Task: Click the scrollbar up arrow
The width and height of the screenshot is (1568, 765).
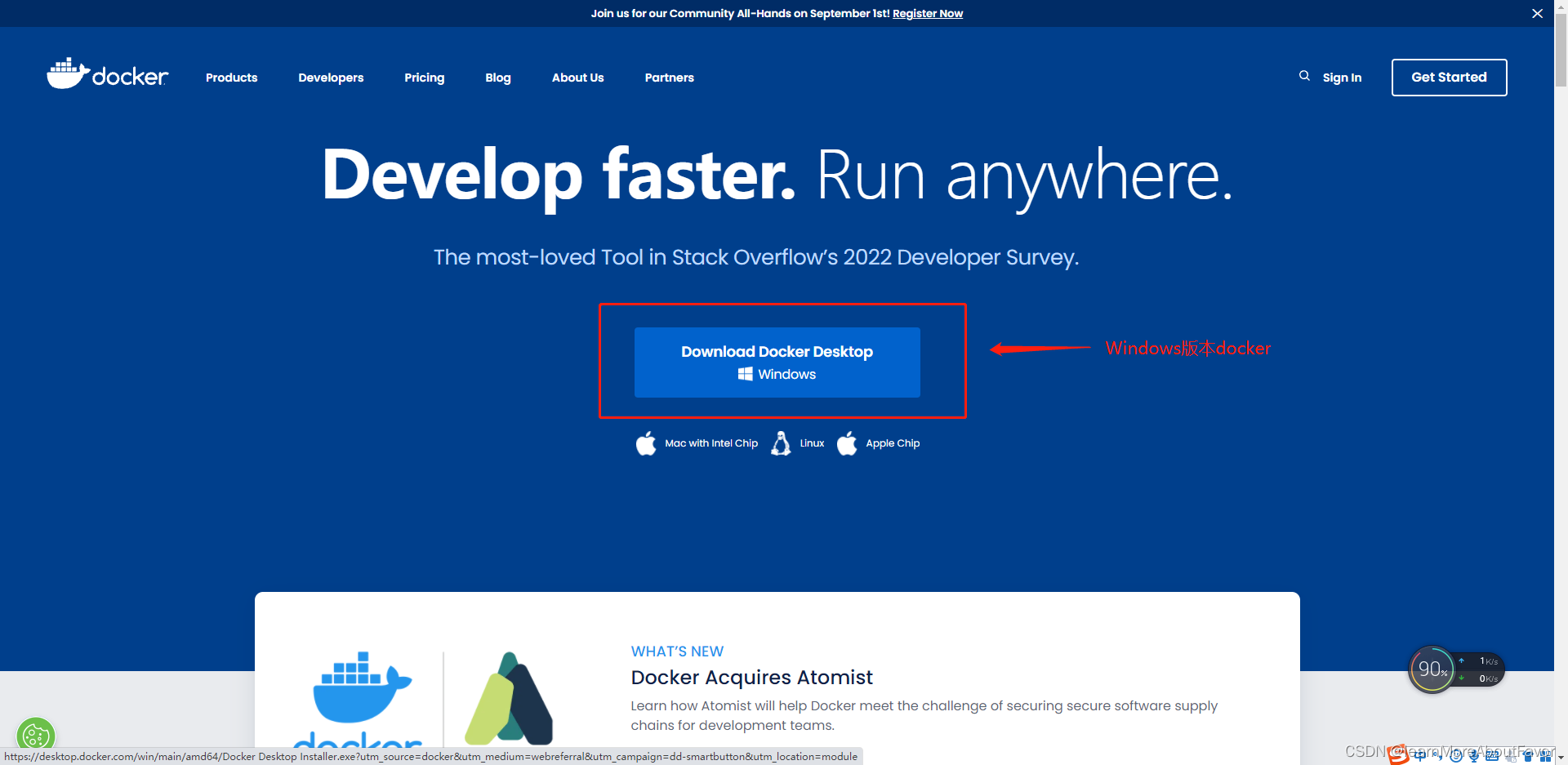Action: click(x=1561, y=6)
